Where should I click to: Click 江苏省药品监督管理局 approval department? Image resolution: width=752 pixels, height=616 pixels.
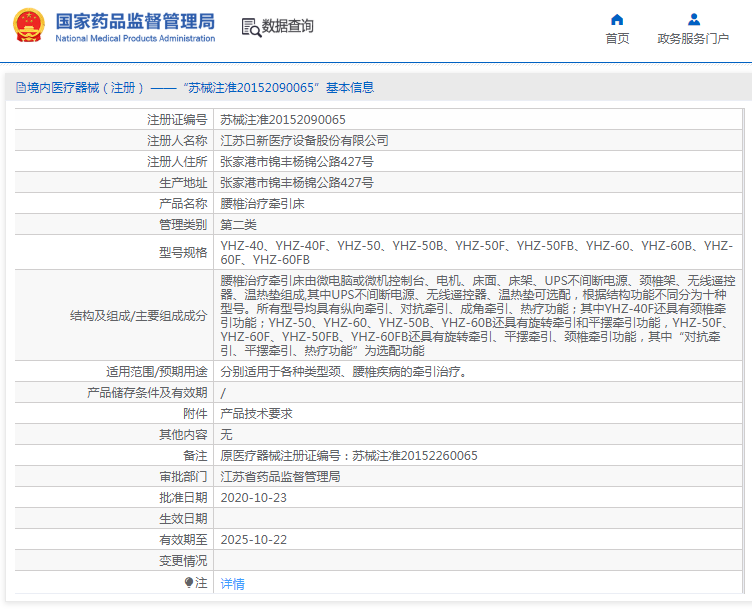(281, 477)
